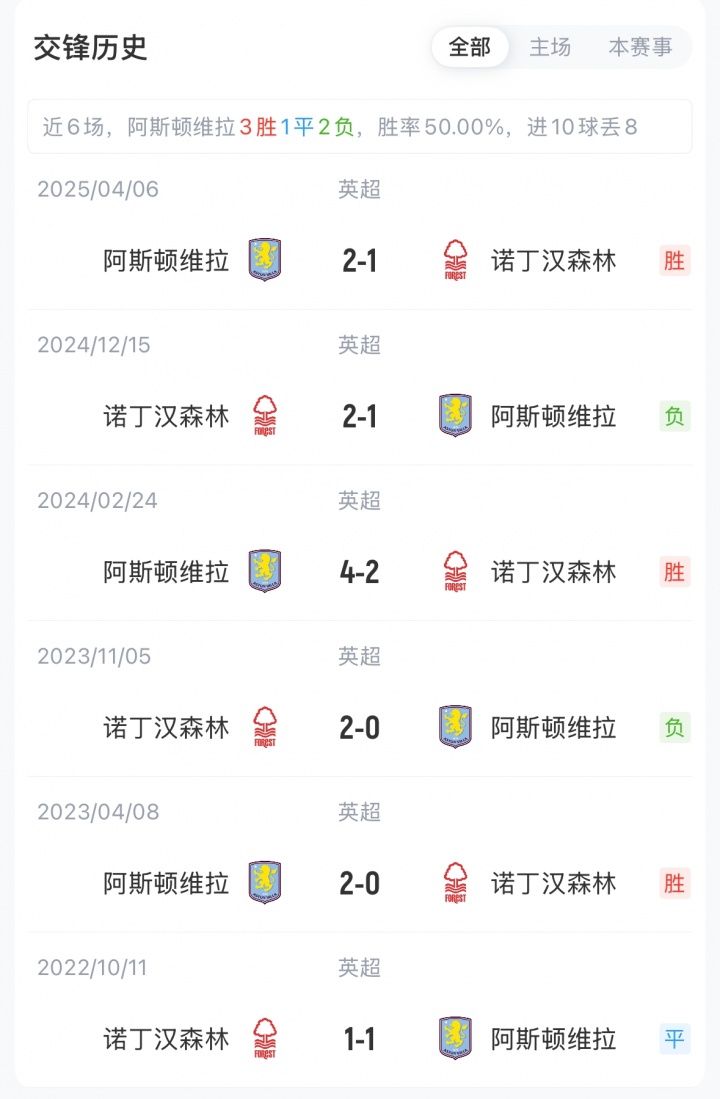This screenshot has width=720, height=1099.
Task: Click 阿斯顿维拉 team name in 2023/11/05 match
Action: [554, 728]
